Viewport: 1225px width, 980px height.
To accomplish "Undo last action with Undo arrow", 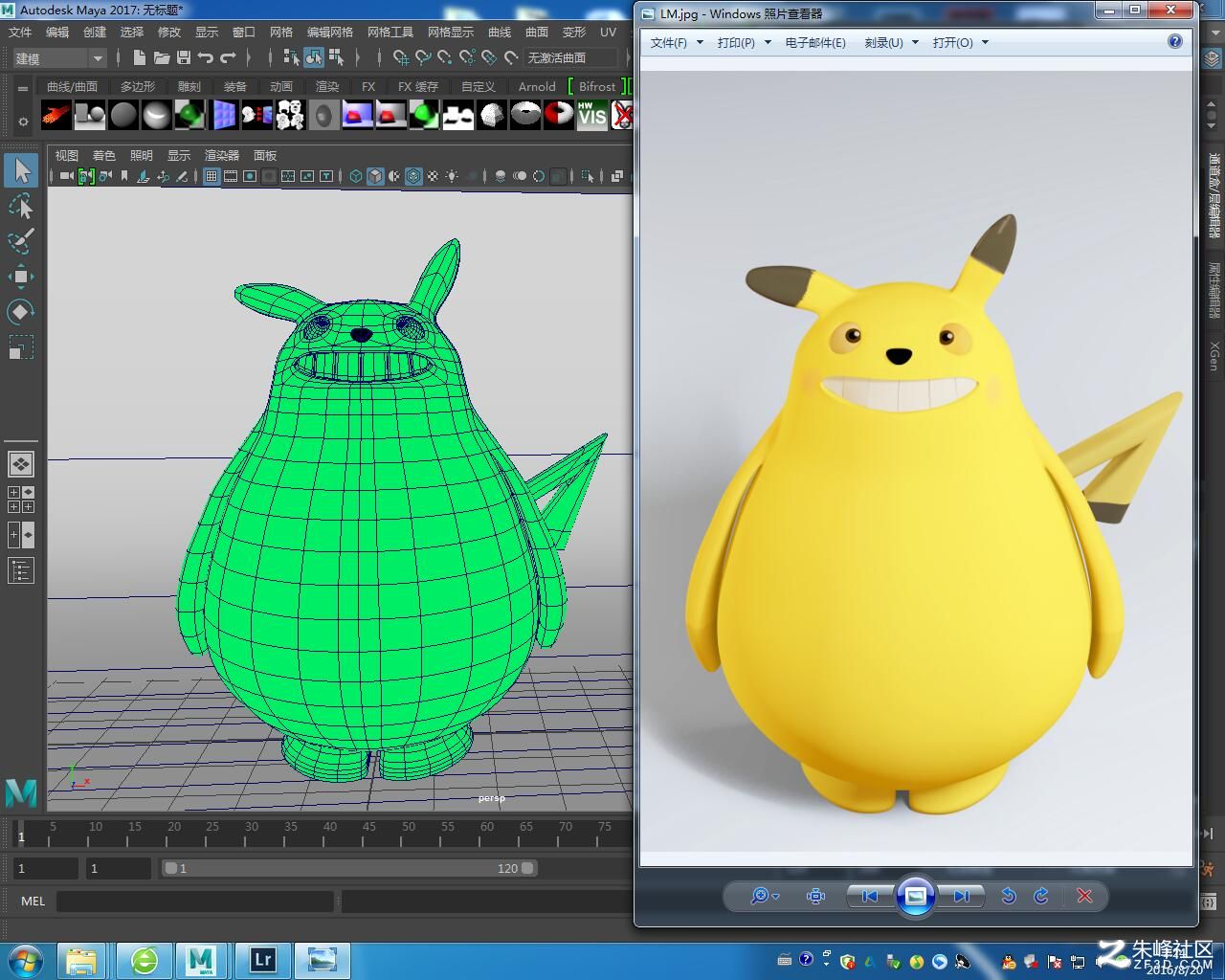I will (x=206, y=57).
